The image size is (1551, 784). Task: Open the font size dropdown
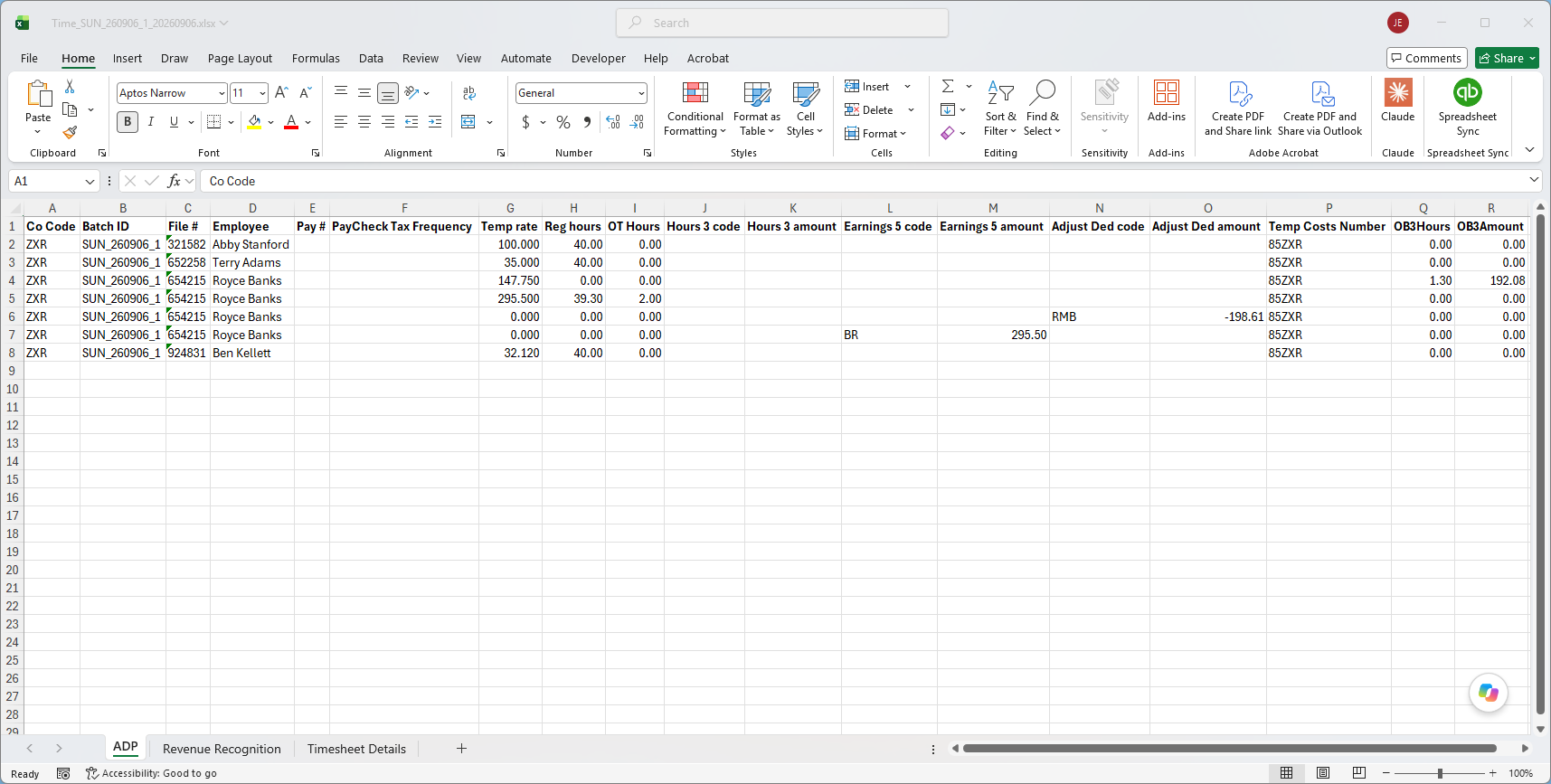pos(262,93)
